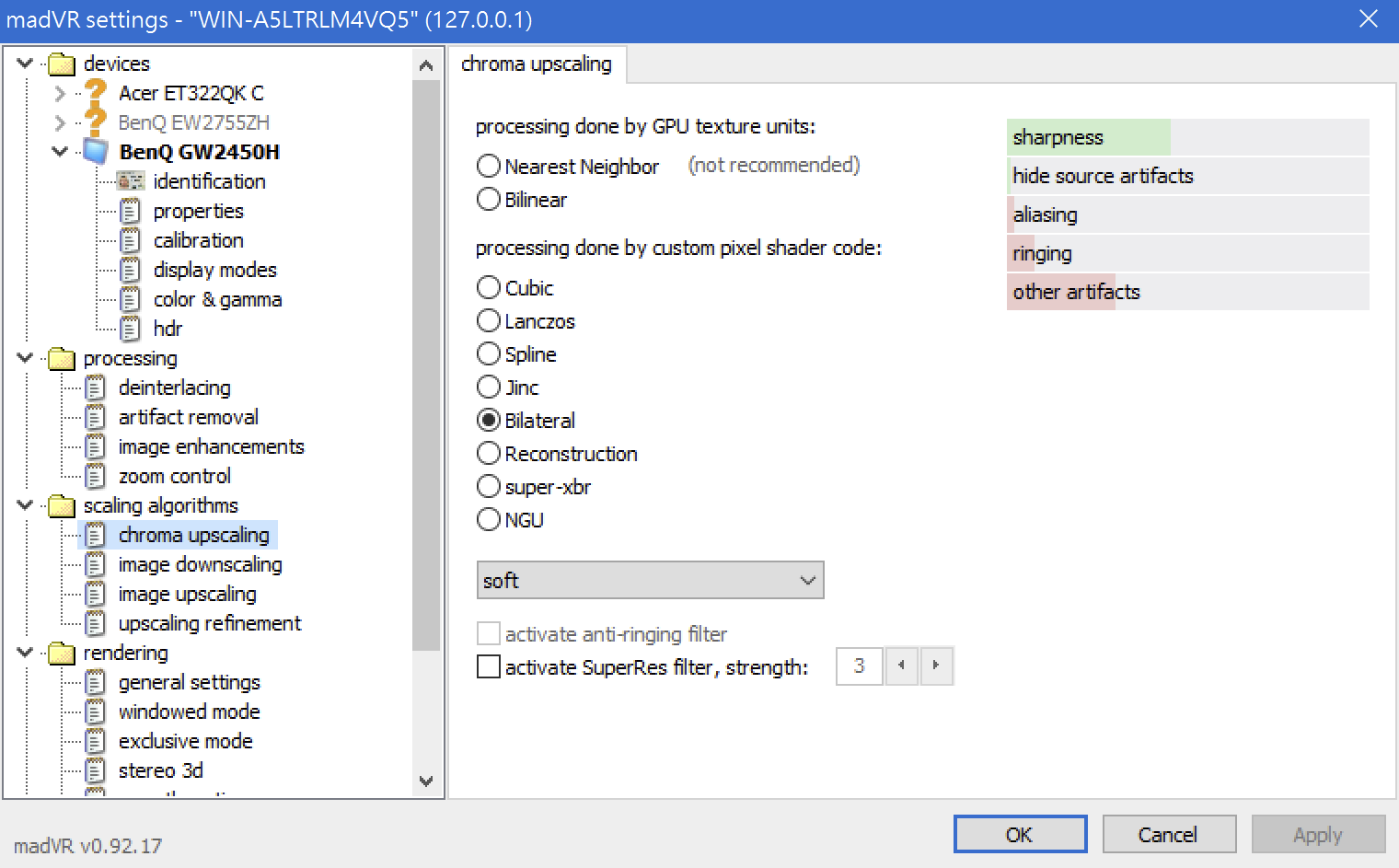Viewport: 1399px width, 868px height.
Task: Collapse the rendering tree node
Action: 26,652
